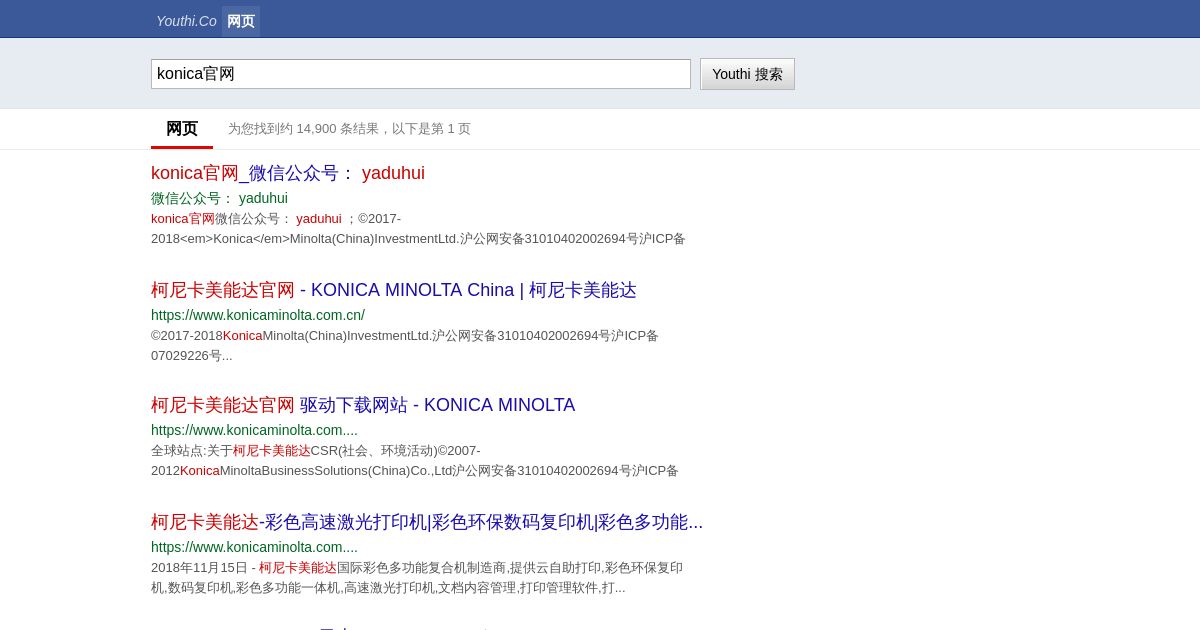Click URL https://www.konicaminolta.com.cn/
The image size is (1200, 630).
point(258,315)
